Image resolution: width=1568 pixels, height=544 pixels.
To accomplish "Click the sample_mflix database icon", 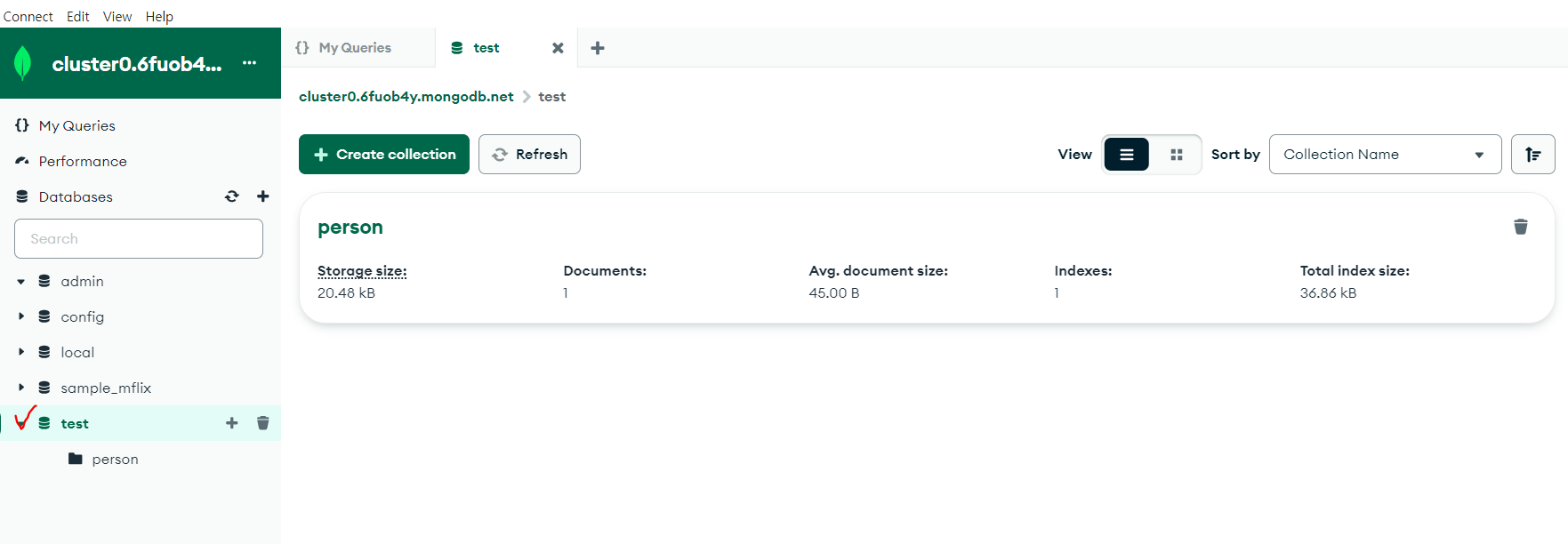I will 44,388.
